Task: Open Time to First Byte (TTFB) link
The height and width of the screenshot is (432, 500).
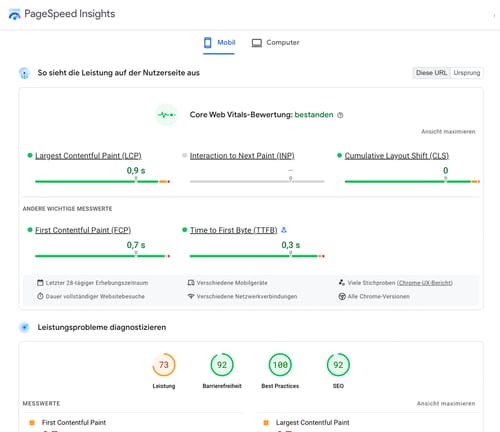Action: [x=233, y=230]
